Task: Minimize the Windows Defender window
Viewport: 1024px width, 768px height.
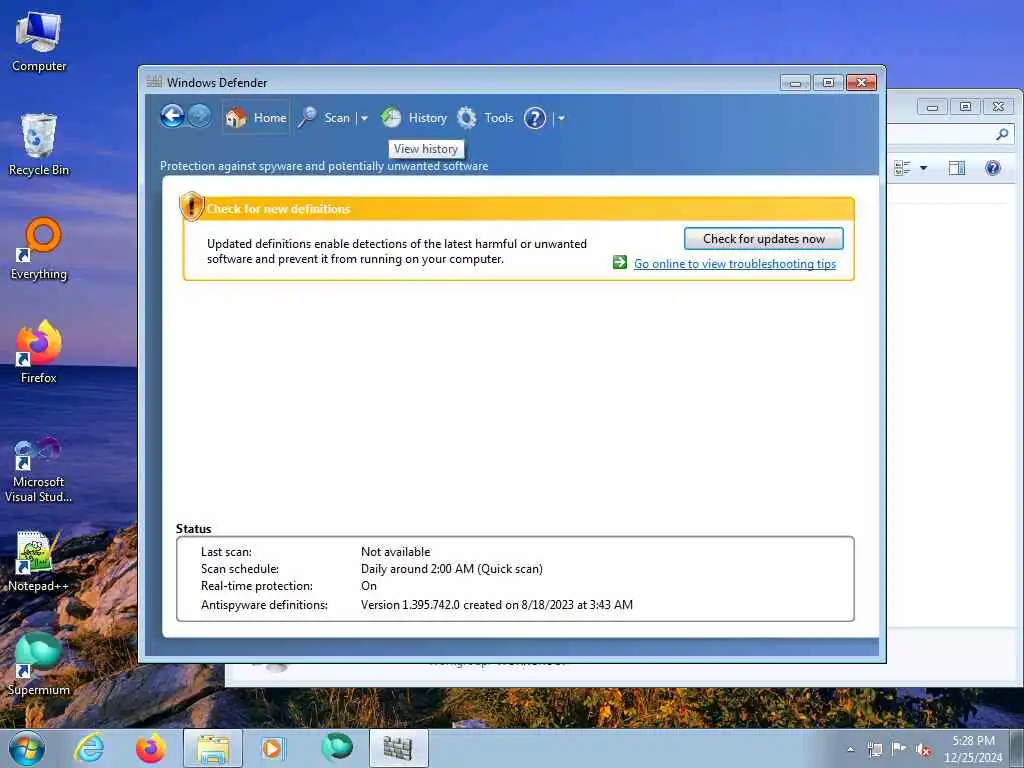Action: tap(795, 83)
